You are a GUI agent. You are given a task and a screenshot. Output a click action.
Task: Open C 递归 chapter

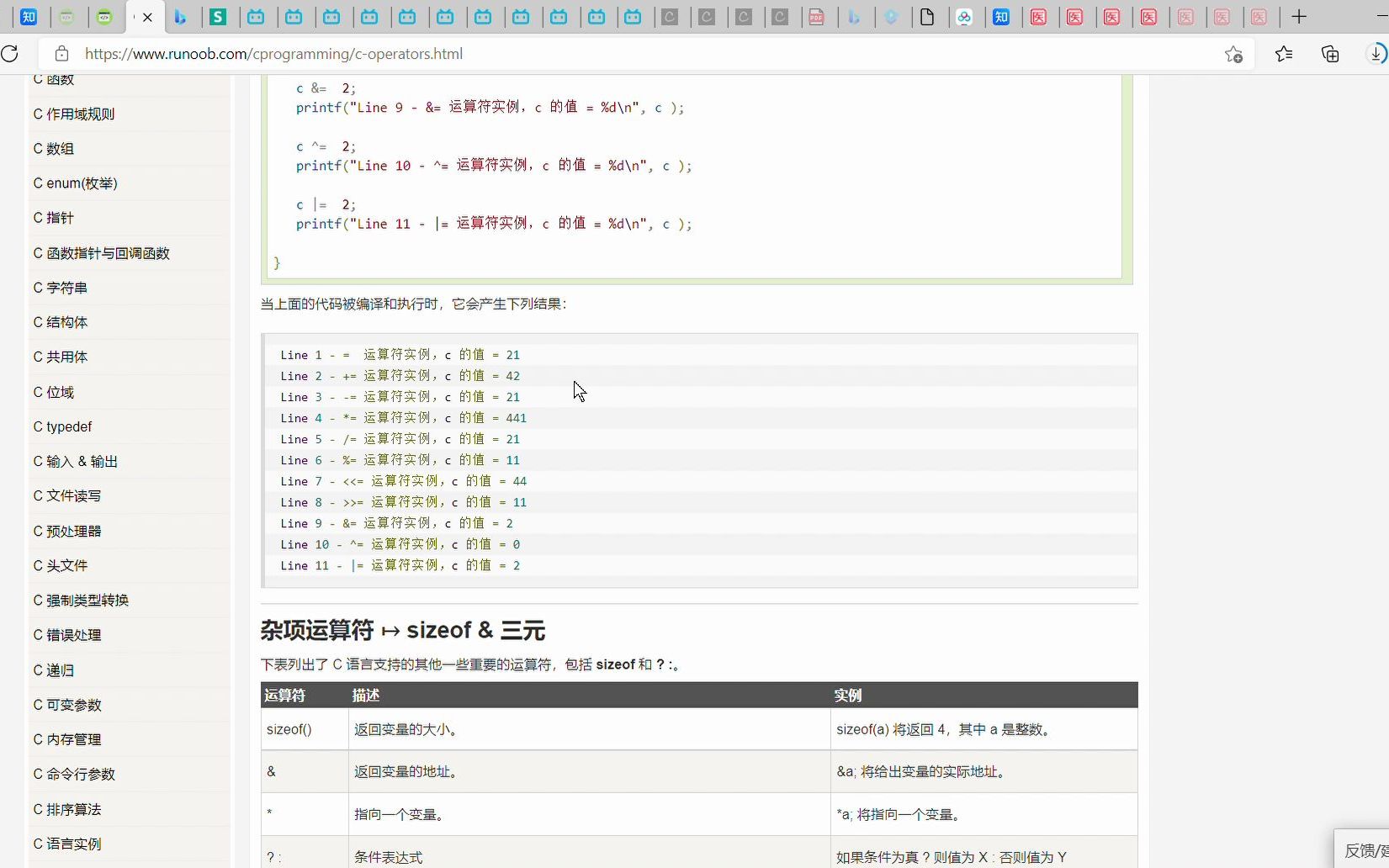tap(54, 670)
